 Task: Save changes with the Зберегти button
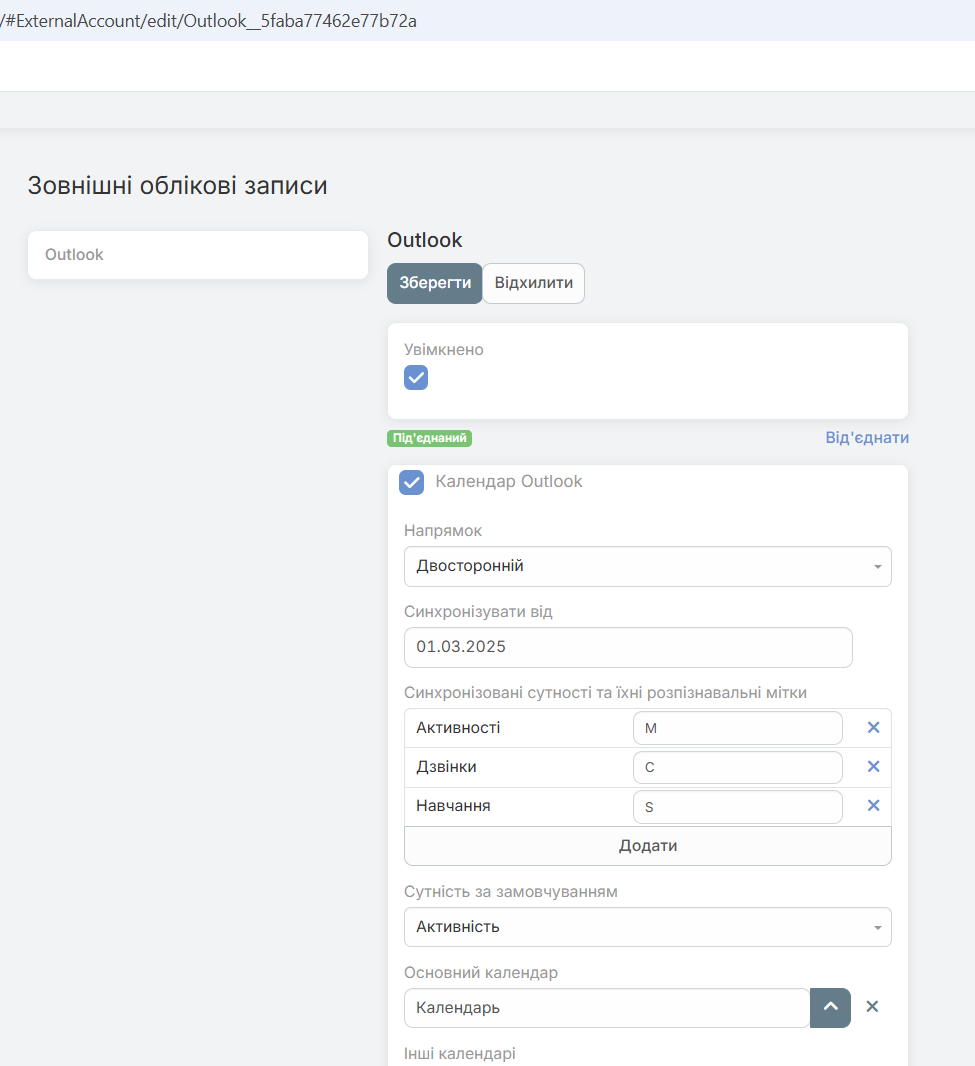pyautogui.click(x=434, y=283)
